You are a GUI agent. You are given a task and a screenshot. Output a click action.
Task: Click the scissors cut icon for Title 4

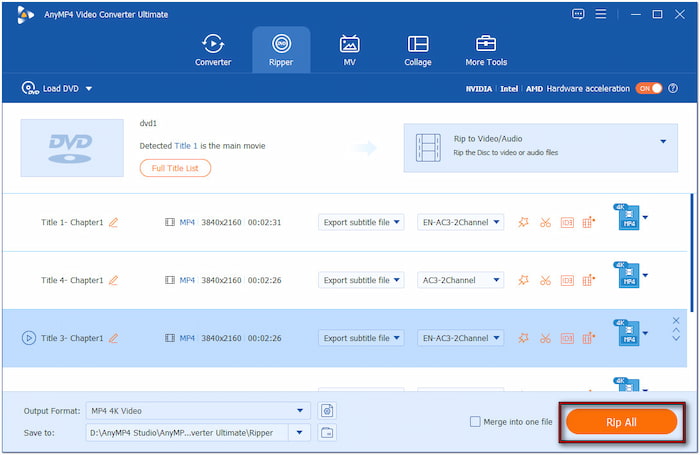(545, 280)
